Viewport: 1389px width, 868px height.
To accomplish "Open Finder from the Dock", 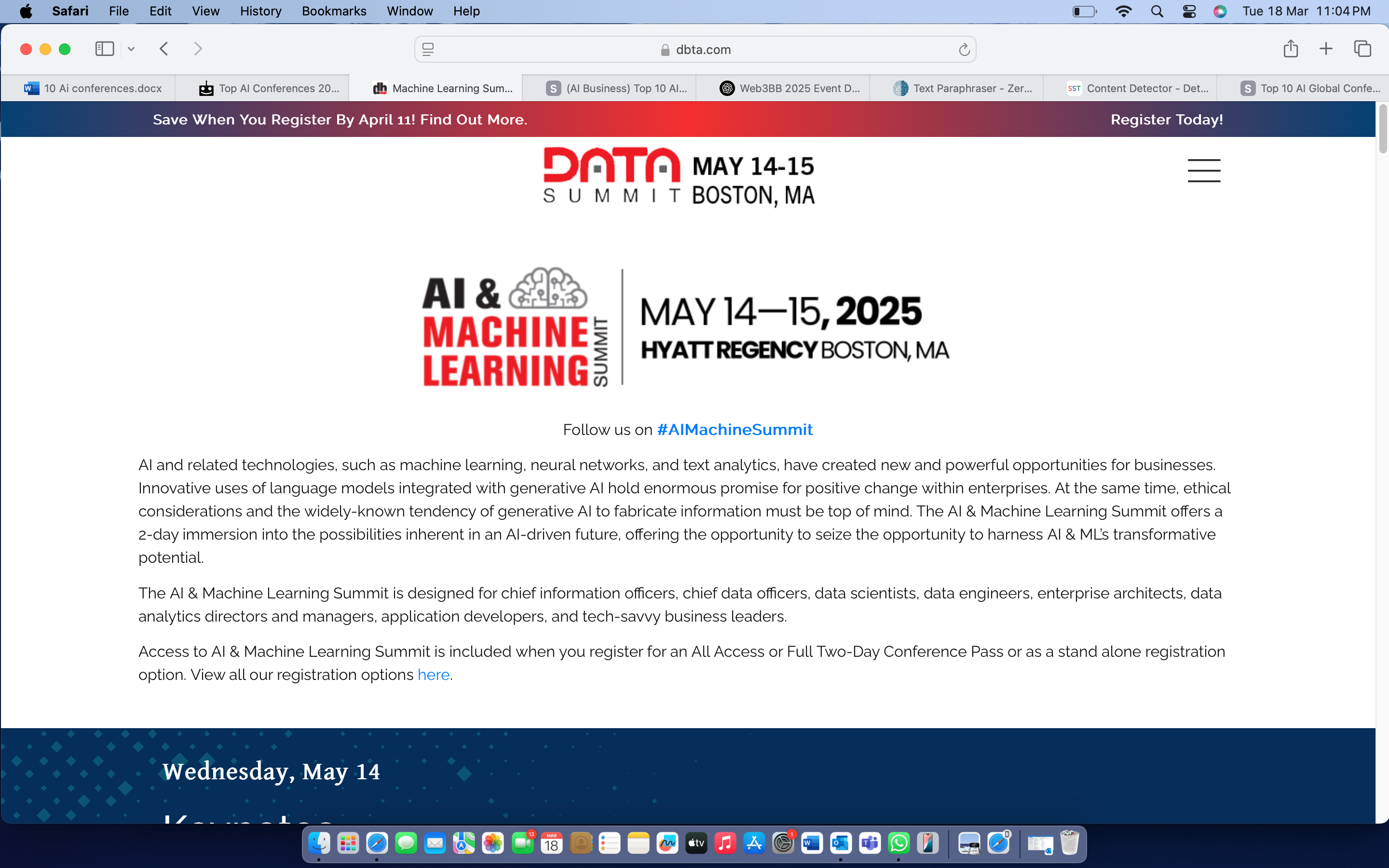I will 319,843.
